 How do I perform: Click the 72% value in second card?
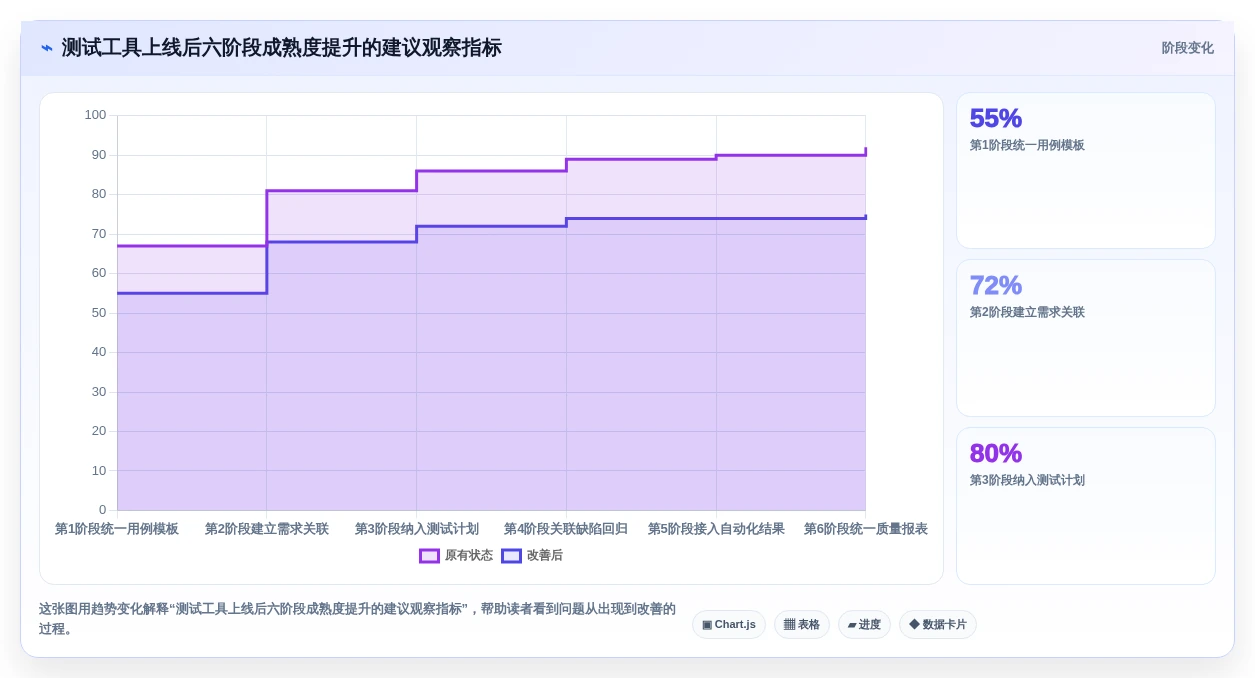996,285
